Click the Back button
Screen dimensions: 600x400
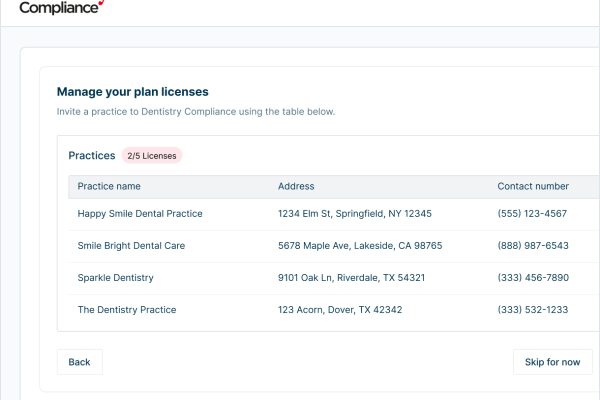click(x=80, y=362)
